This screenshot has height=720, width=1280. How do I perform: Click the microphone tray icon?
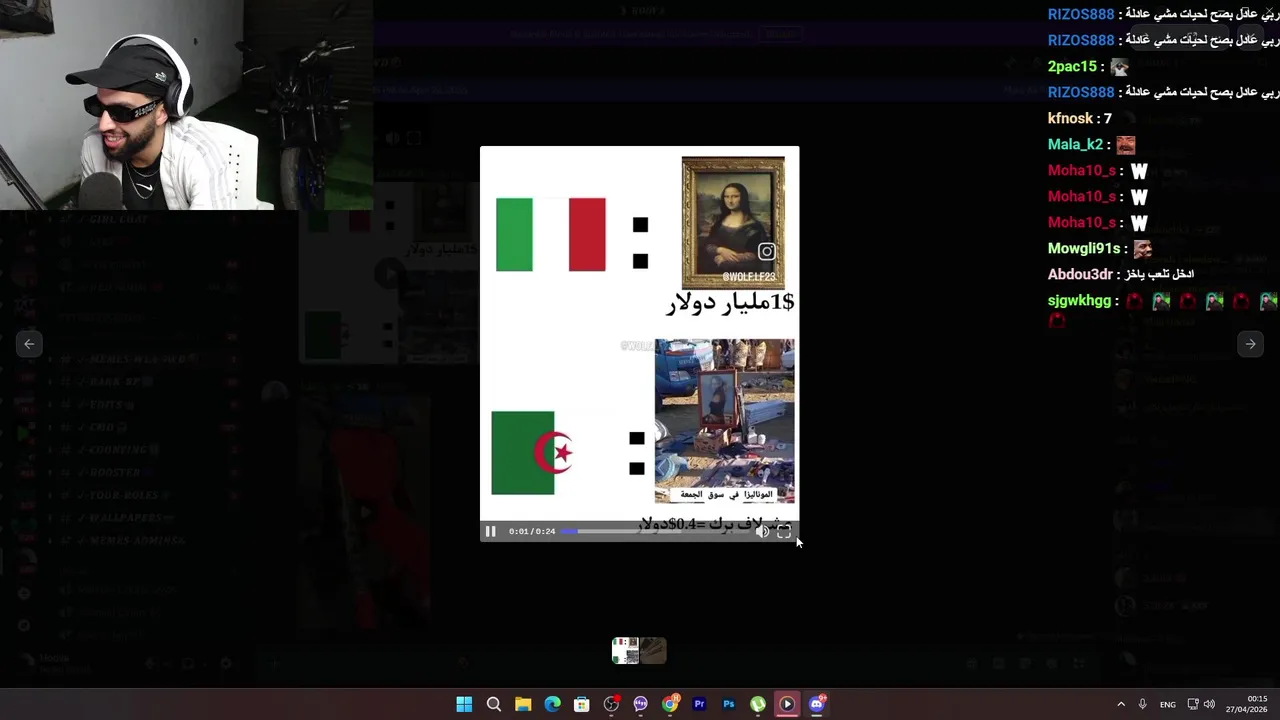1142,704
